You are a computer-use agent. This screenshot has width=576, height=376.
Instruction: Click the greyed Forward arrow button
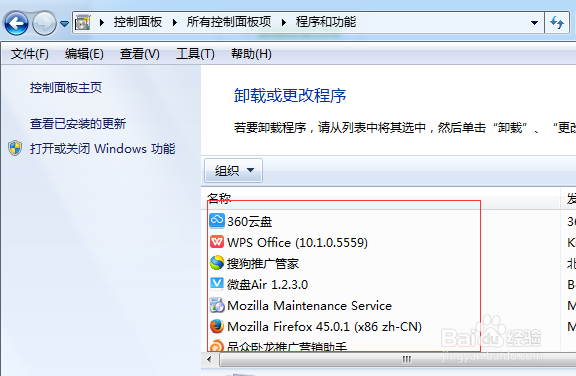(x=44, y=24)
